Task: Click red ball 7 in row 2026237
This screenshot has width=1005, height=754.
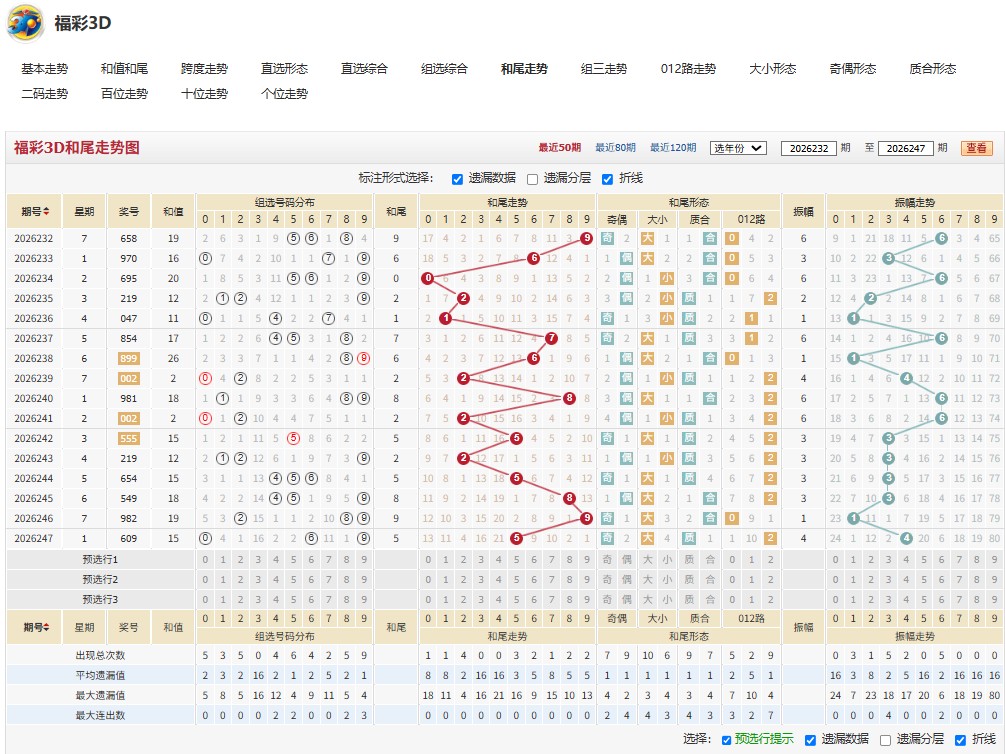Action: pyautogui.click(x=551, y=339)
